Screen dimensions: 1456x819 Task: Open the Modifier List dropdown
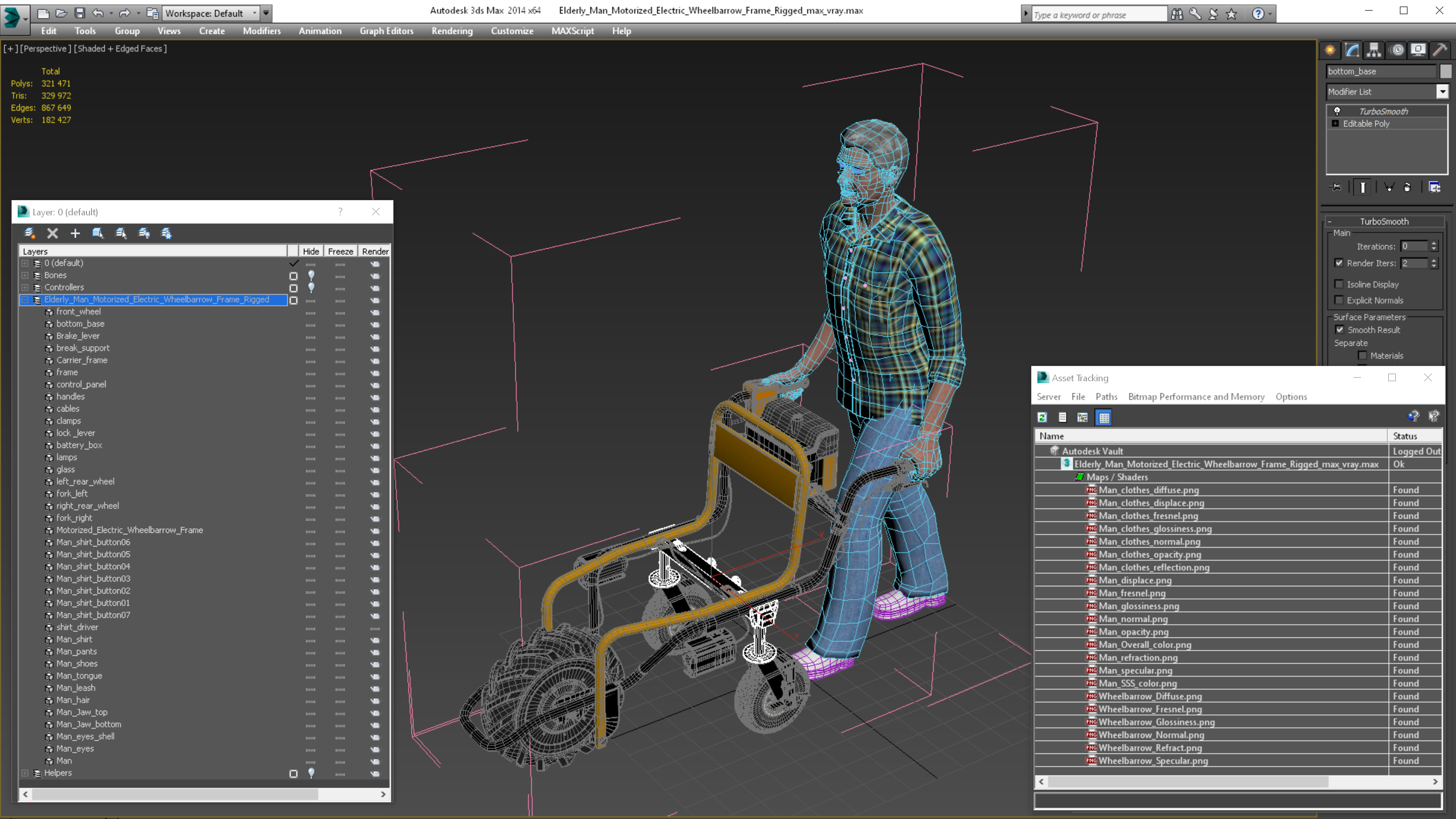[1442, 92]
